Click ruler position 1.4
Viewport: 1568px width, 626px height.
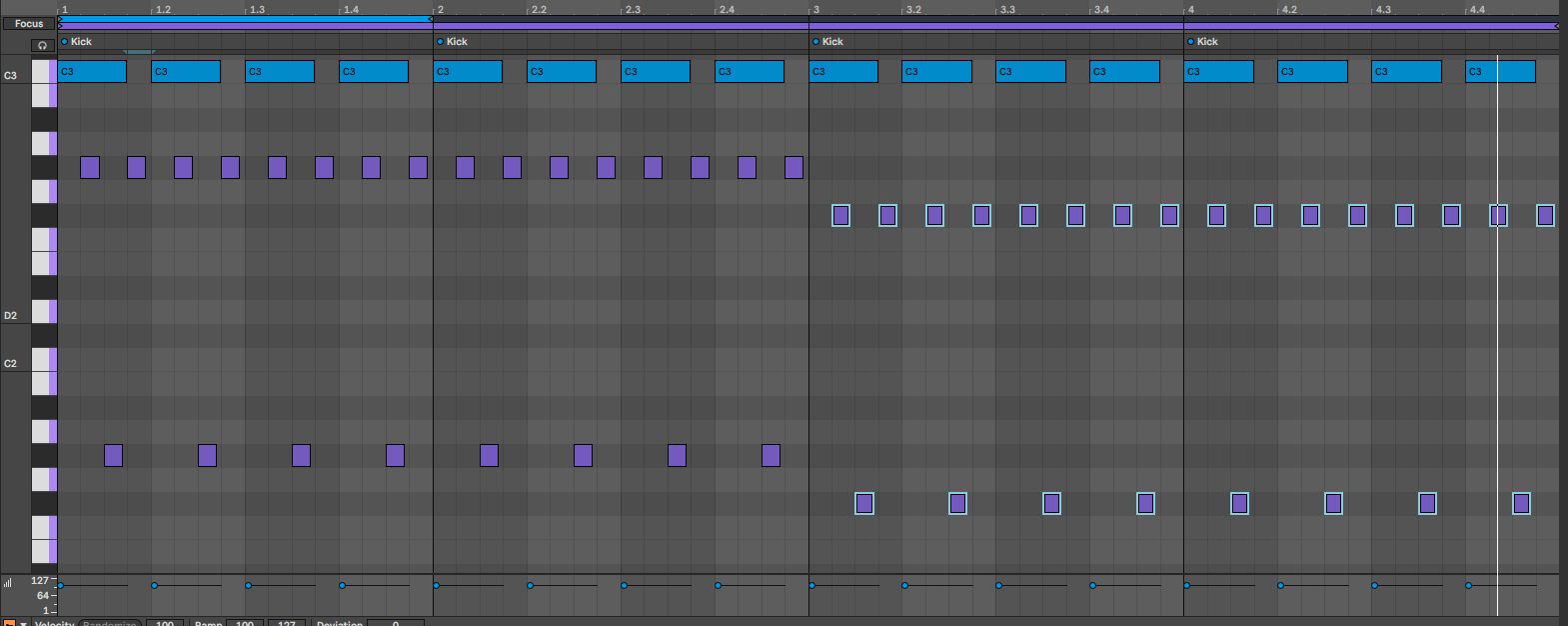click(351, 9)
